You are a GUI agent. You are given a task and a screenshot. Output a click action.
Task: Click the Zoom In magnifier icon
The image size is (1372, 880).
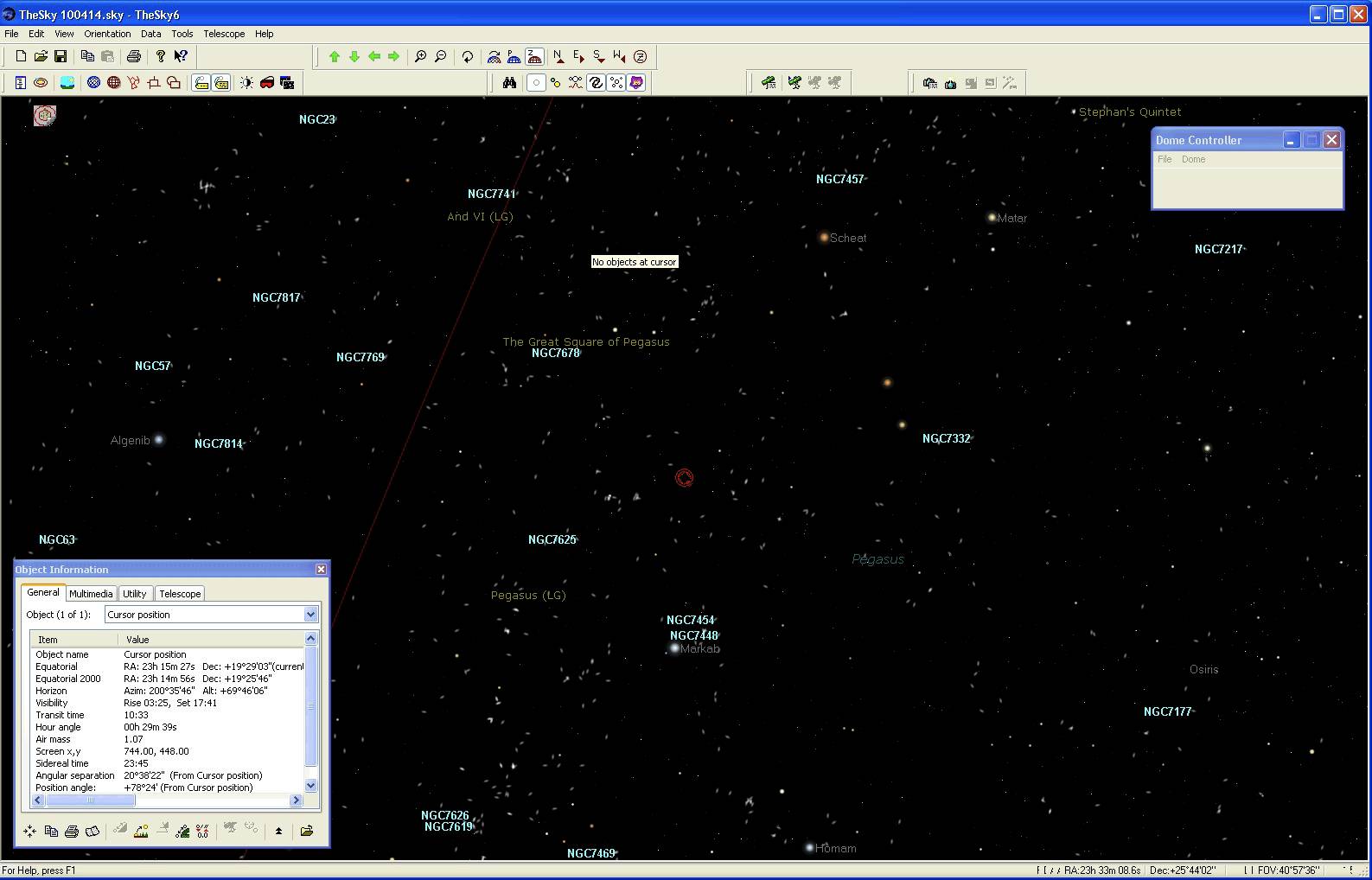420,57
